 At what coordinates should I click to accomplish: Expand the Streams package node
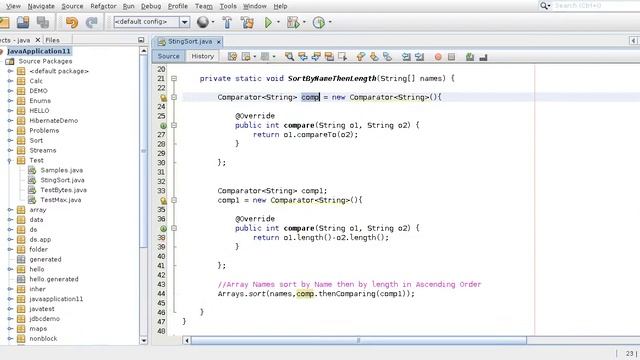tap(10, 150)
